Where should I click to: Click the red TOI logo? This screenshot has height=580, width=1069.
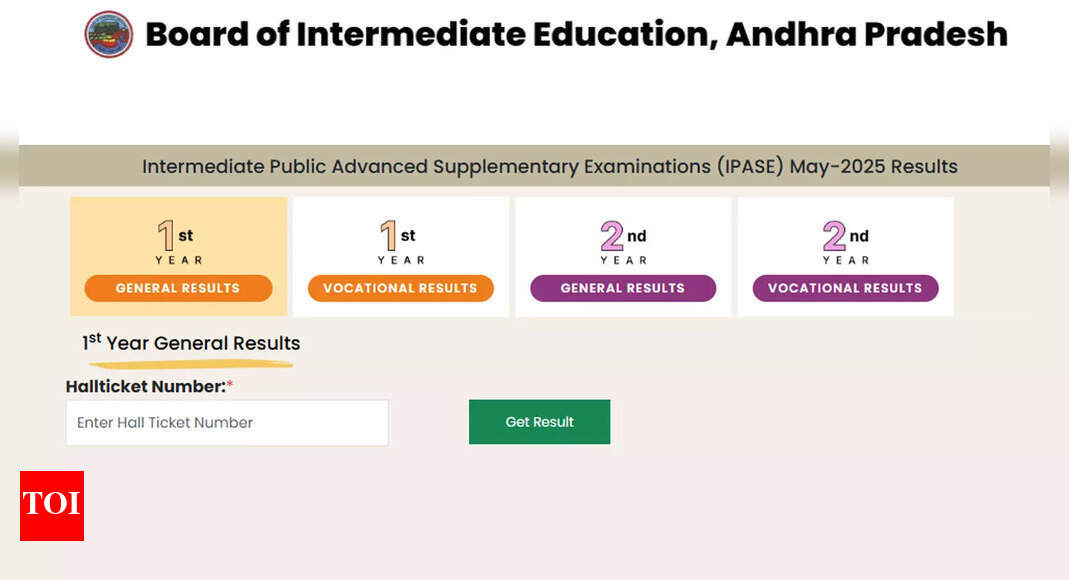pos(52,505)
